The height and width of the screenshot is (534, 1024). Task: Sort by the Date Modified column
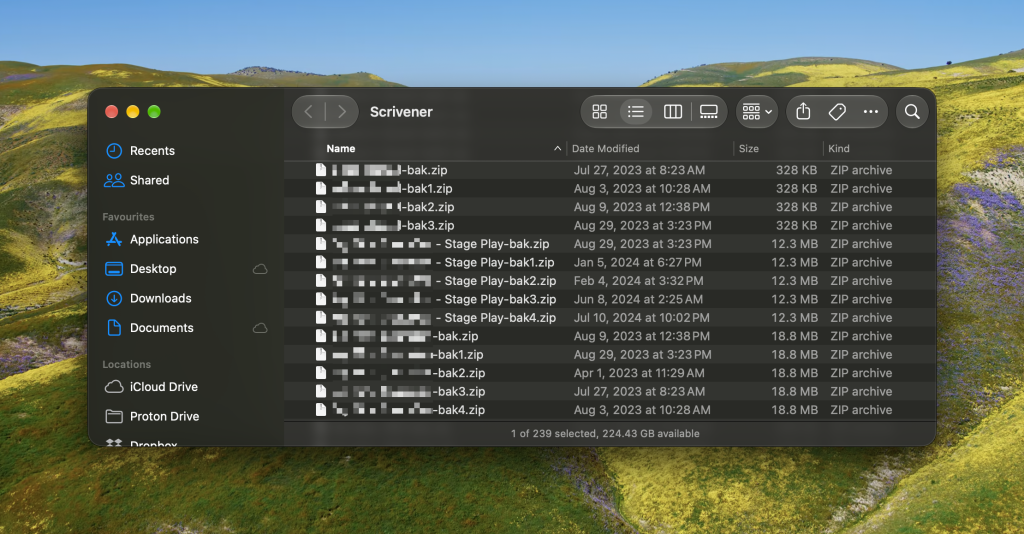605,149
